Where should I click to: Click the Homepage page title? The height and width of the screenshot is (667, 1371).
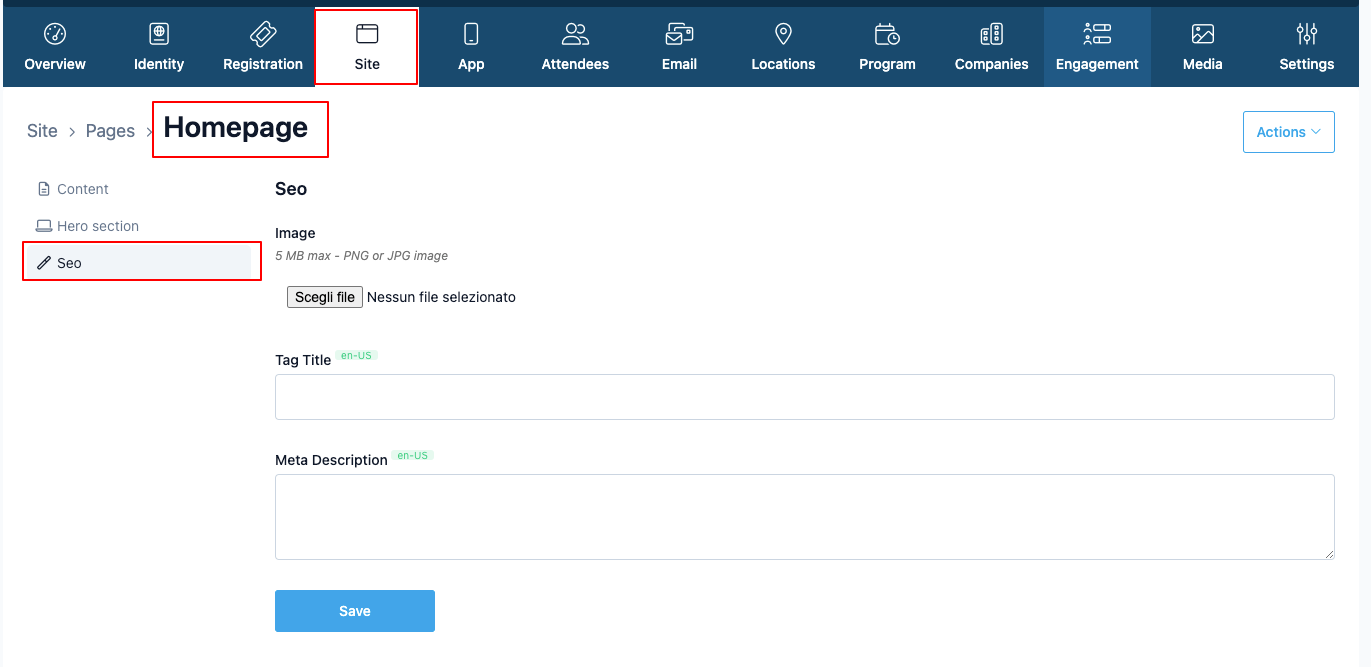point(236,128)
